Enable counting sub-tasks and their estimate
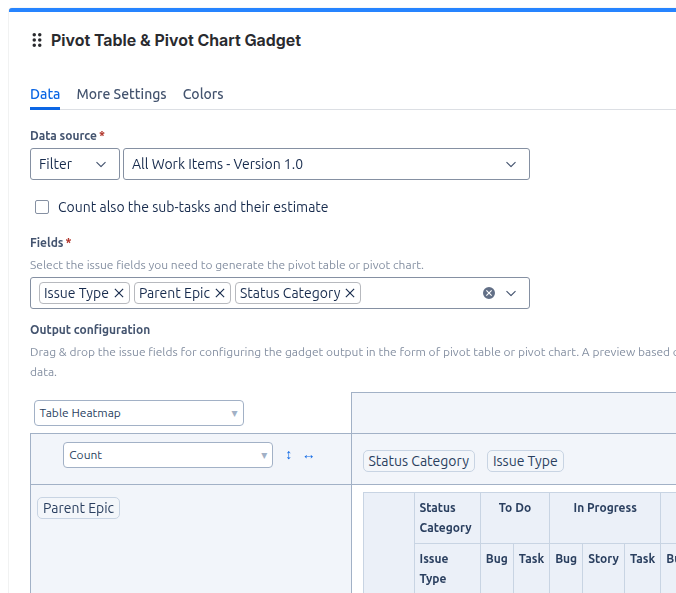This screenshot has width=676, height=593. (42, 207)
